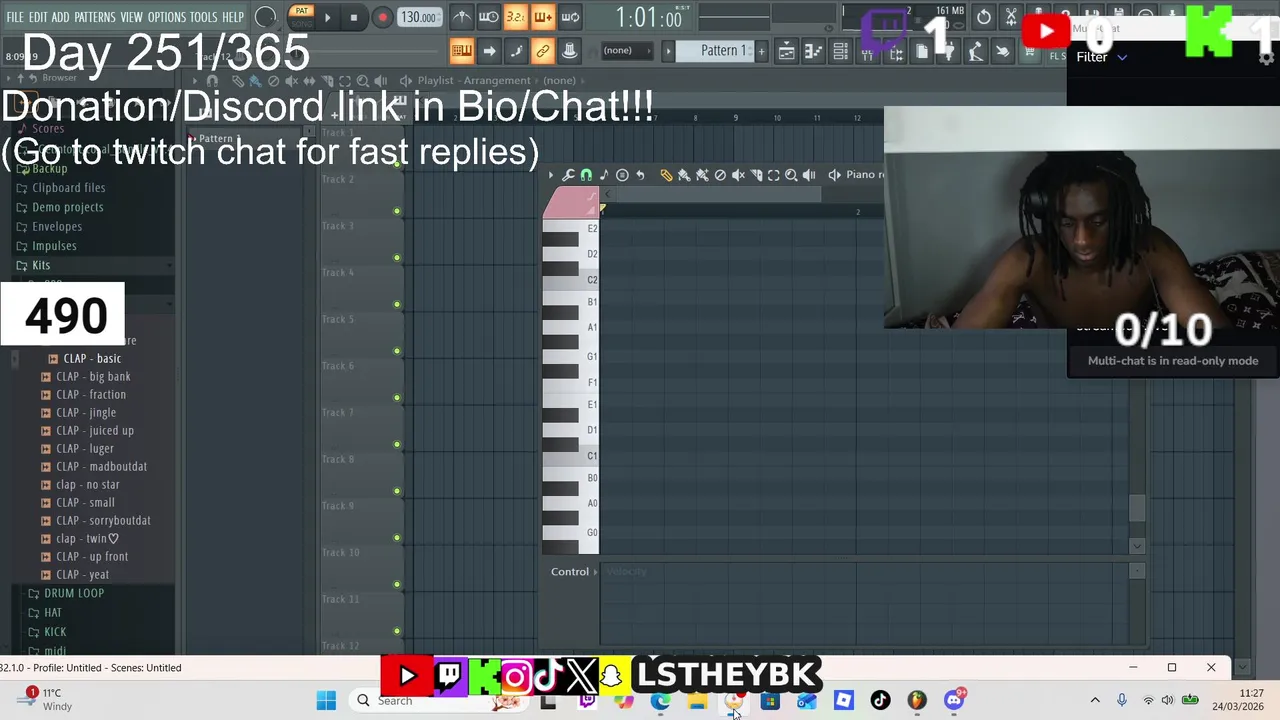The image size is (1280, 720).
Task: Toggle the metronome button
Action: point(462,17)
